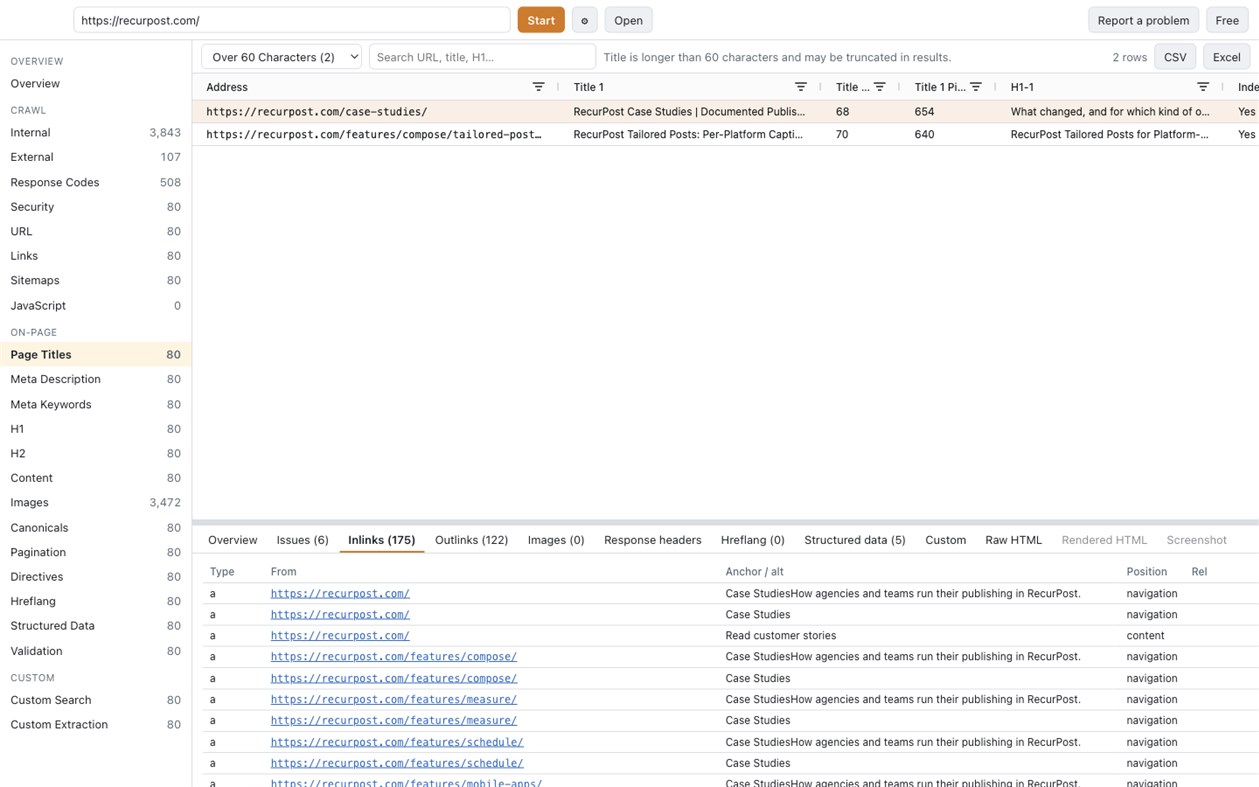1259x787 pixels.
Task: Click the title pixel value 640
Action: 924,134
